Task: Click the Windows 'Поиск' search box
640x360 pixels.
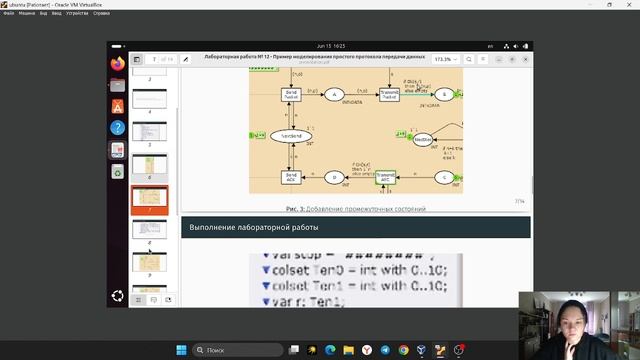Action: point(238,350)
